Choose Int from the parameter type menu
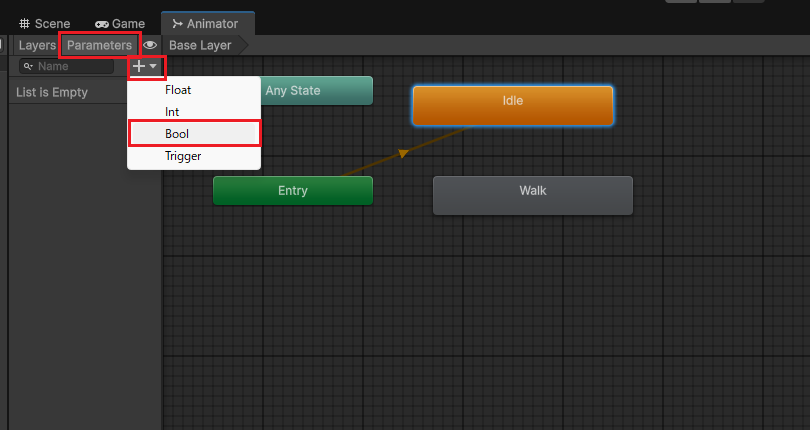 [172, 112]
